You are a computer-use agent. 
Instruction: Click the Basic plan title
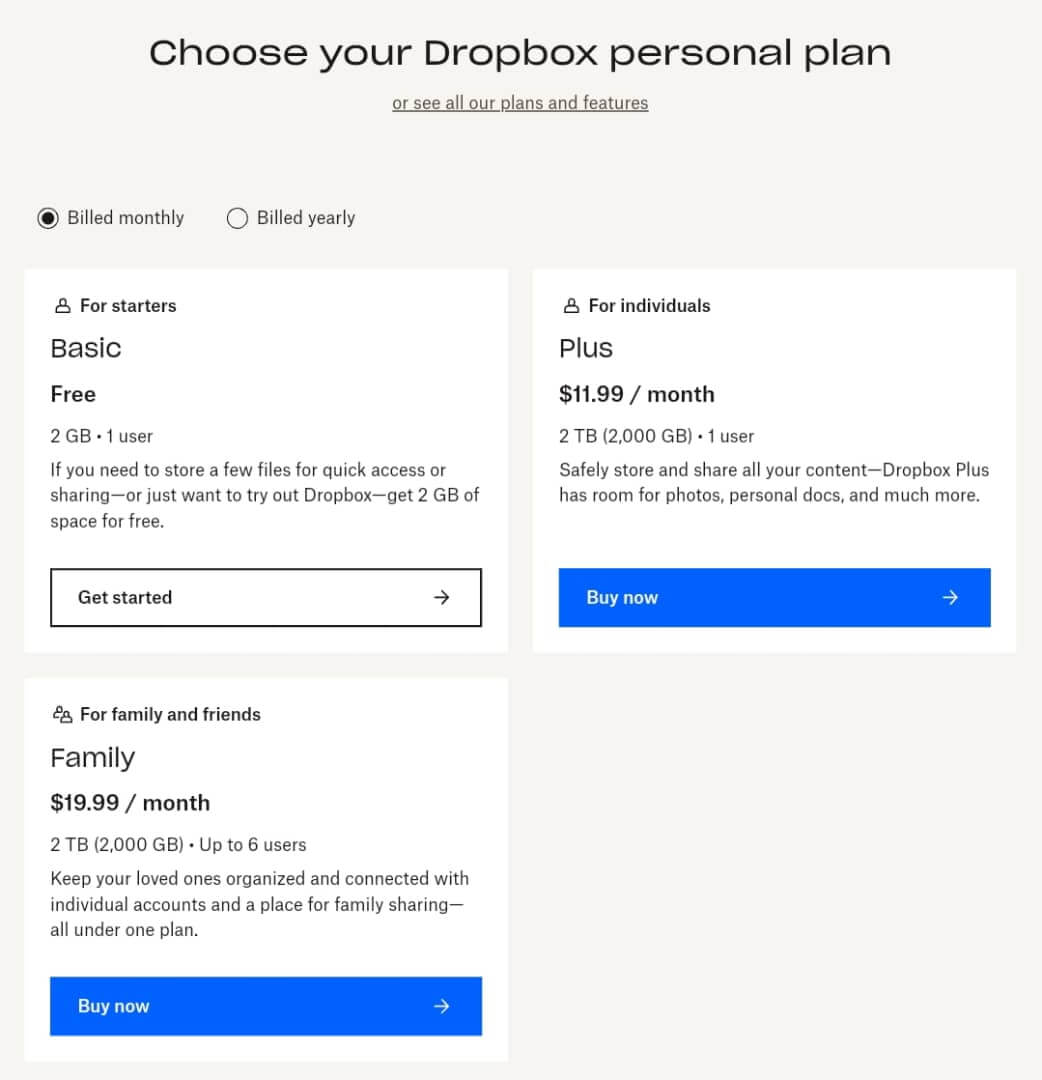tap(86, 348)
